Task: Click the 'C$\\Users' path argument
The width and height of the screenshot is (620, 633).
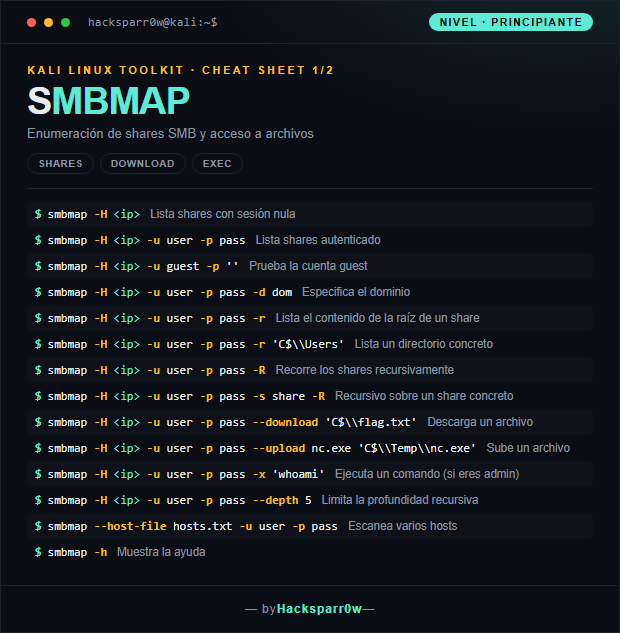Action: pyautogui.click(x=308, y=344)
